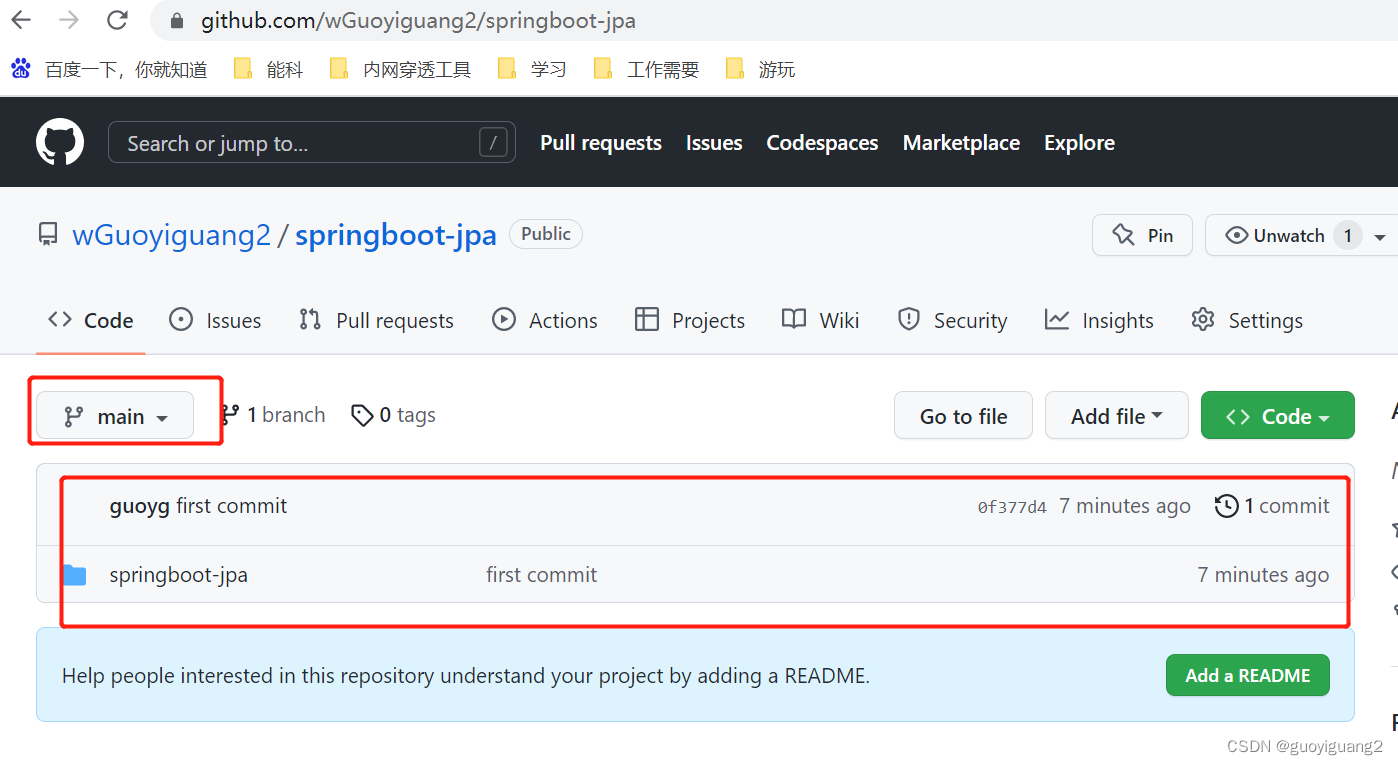View the 0 tags link
1398x765 pixels.
pos(394,415)
